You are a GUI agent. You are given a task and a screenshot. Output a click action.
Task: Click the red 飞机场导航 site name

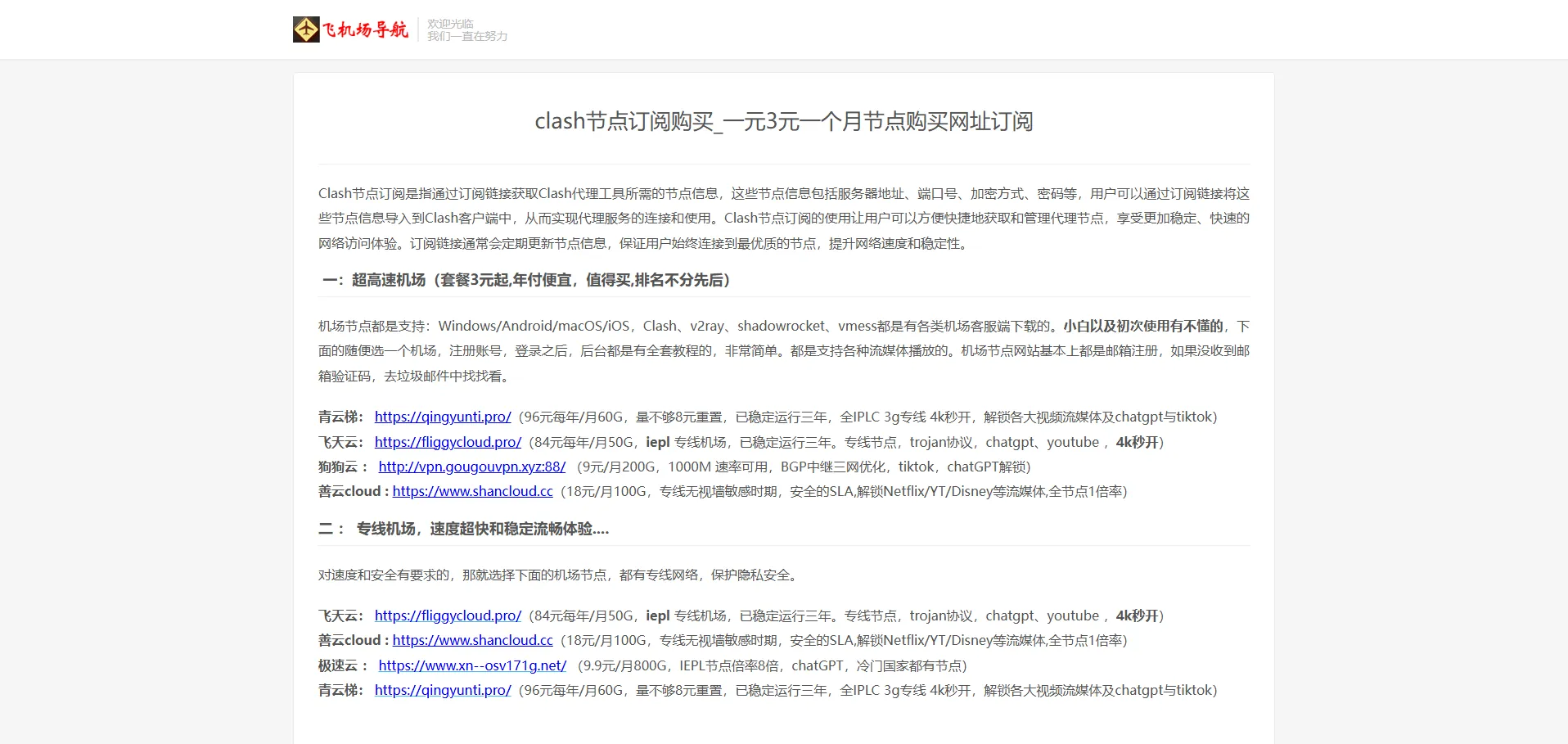(x=365, y=30)
